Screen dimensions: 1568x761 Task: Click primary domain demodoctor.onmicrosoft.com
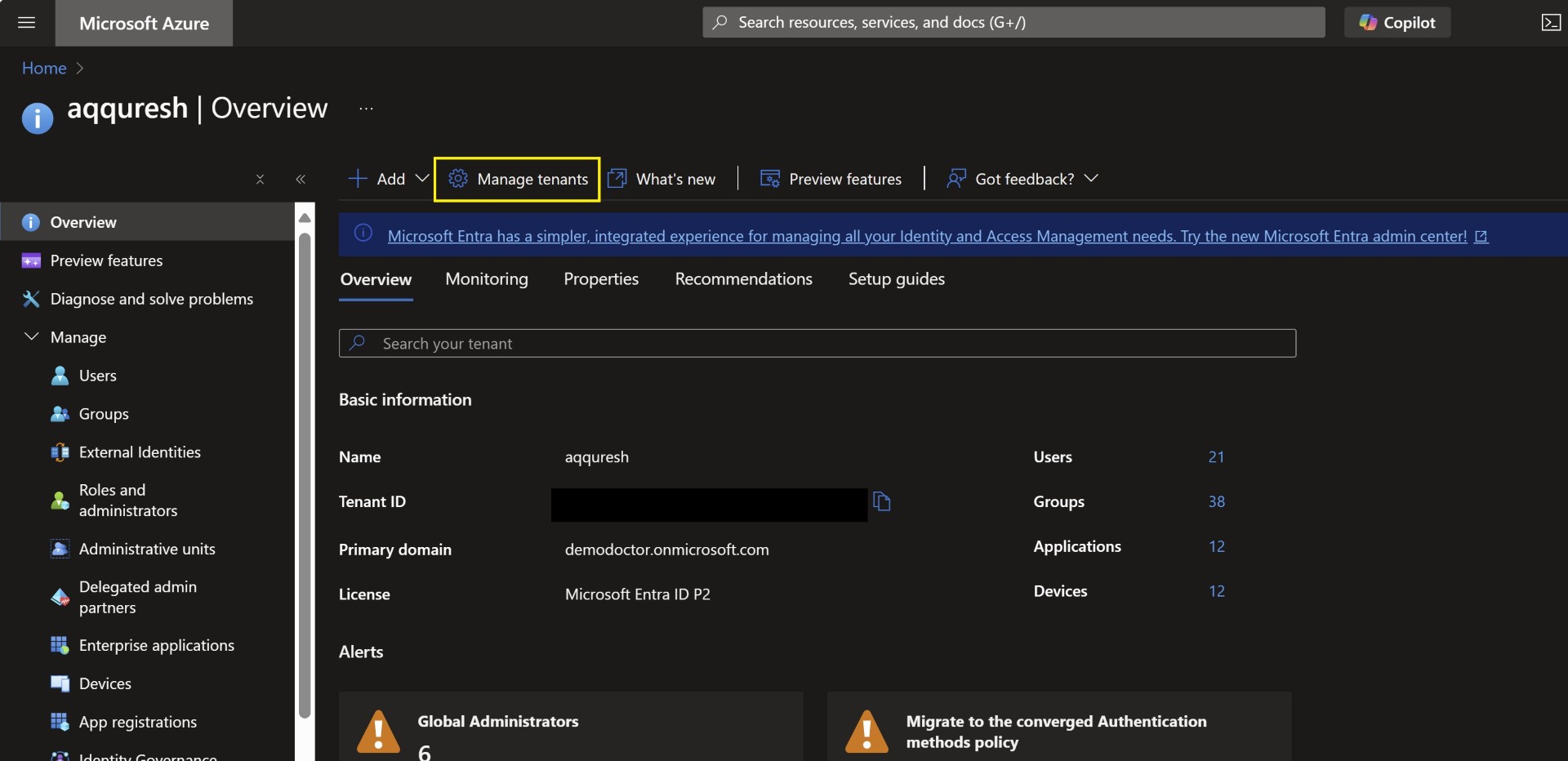click(666, 550)
